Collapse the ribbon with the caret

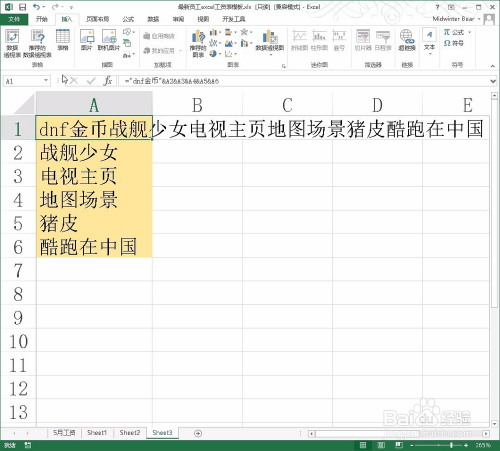(492, 66)
